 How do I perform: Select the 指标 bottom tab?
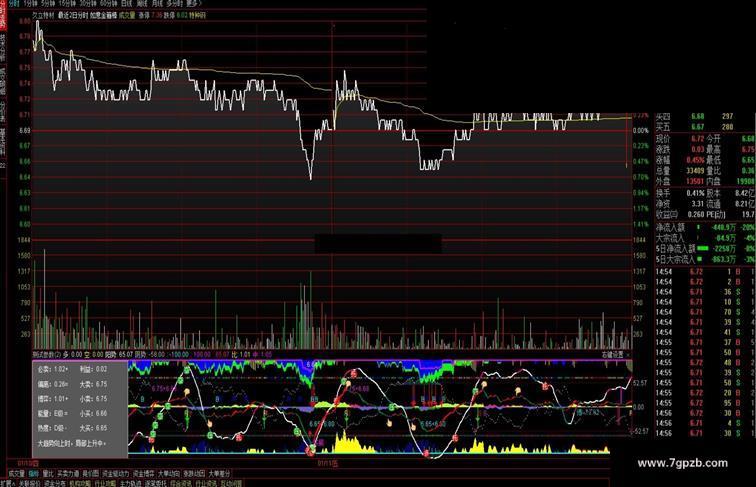pos(34,474)
